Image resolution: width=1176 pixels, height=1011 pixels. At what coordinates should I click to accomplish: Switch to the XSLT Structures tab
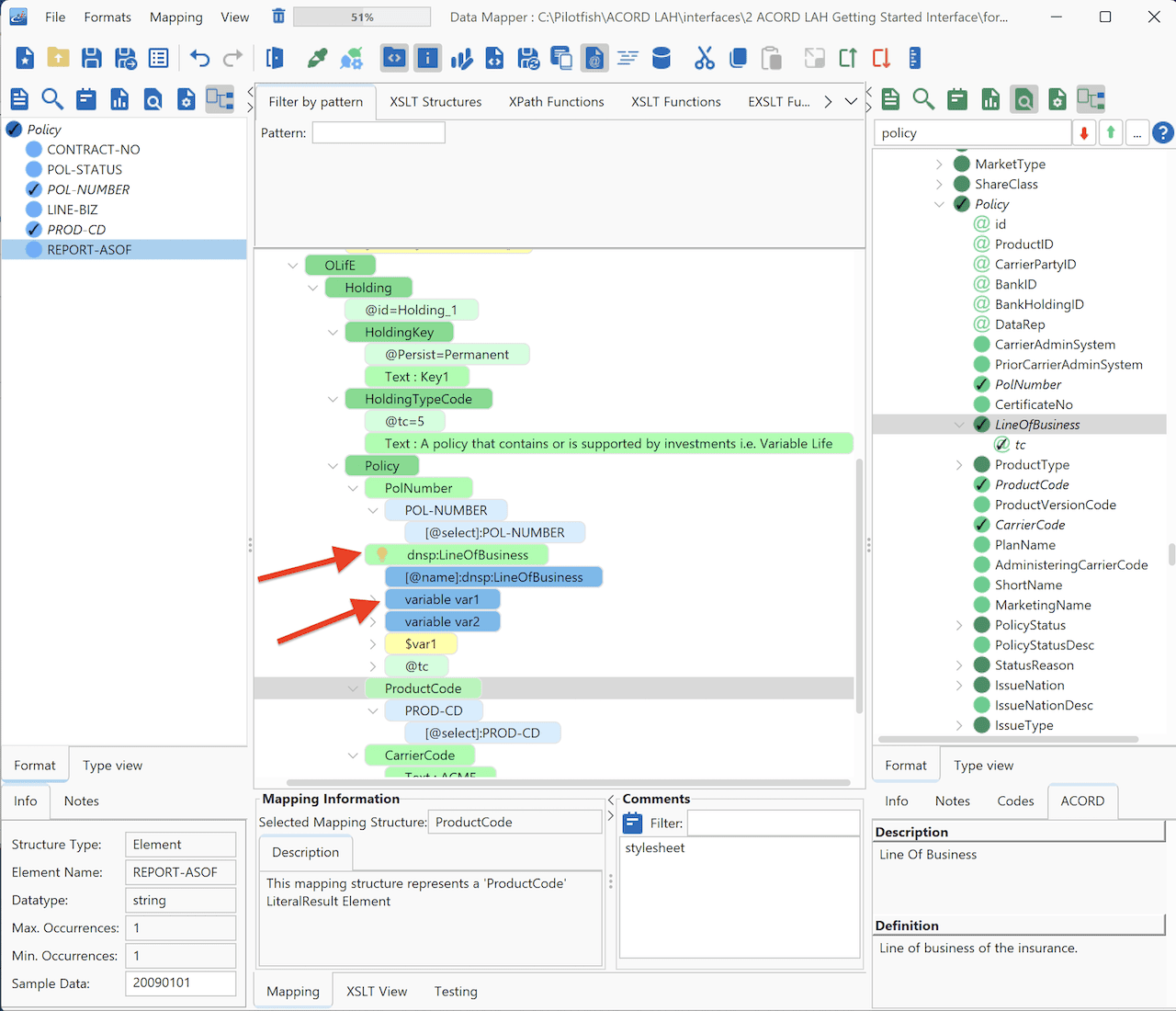tap(435, 102)
